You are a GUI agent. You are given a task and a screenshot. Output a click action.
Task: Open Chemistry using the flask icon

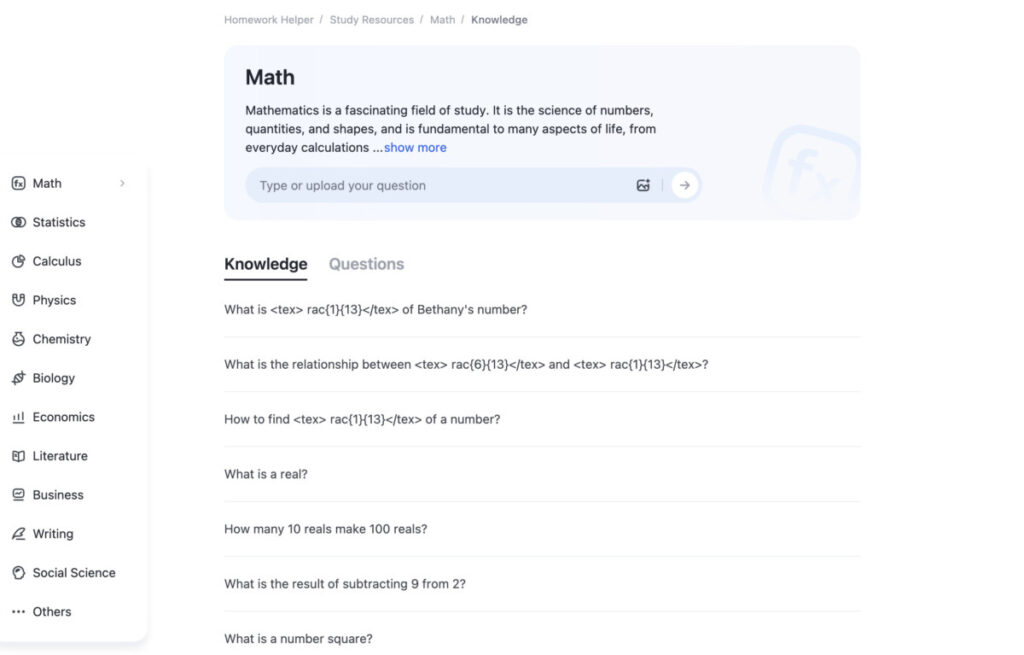pos(18,340)
